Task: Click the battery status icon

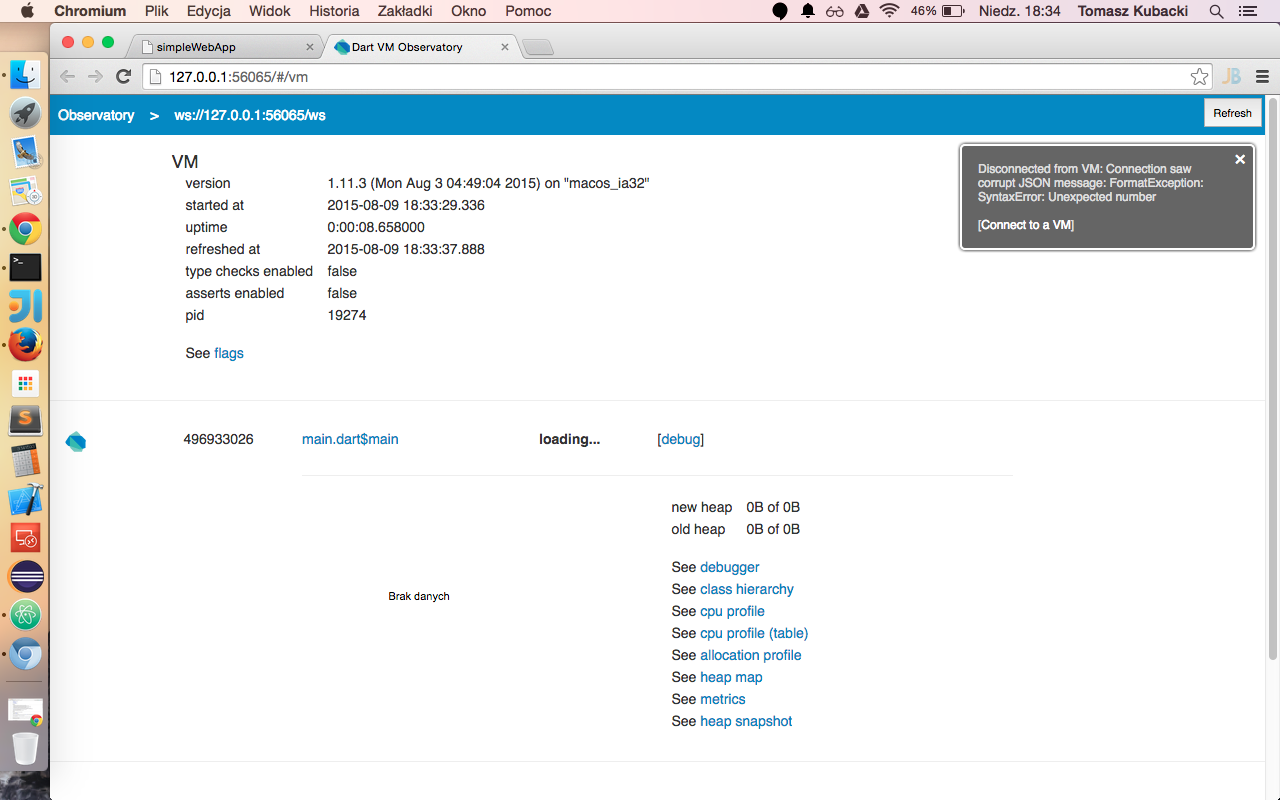Action: coord(953,11)
